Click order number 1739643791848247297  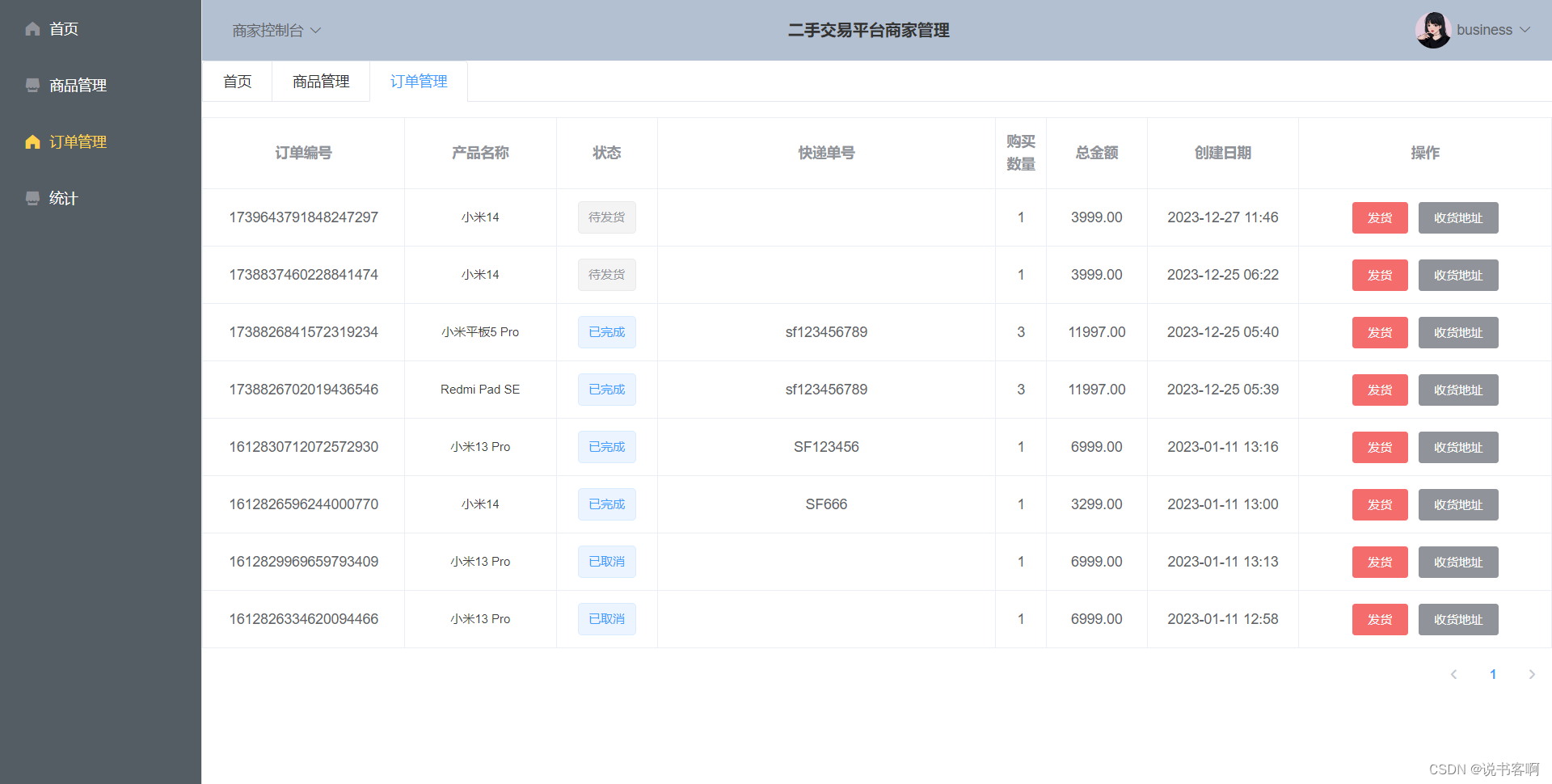303,217
